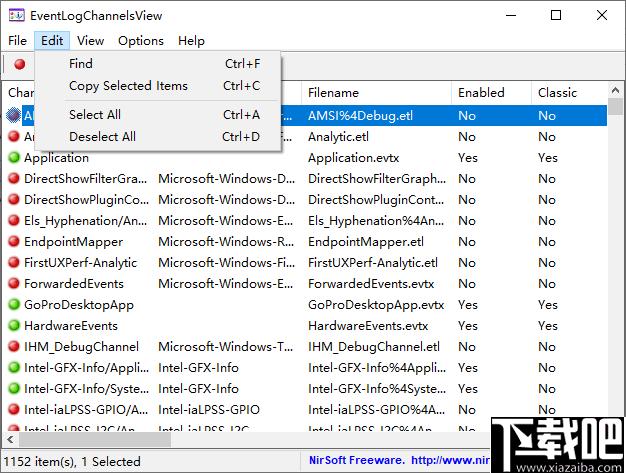626x473 pixels.
Task: Click green status icon beside Application channel
Action: (x=14, y=157)
